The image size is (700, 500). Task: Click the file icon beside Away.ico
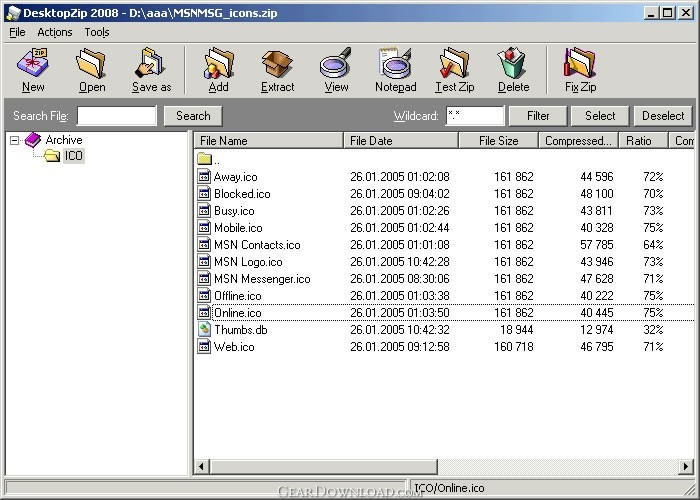click(x=204, y=176)
